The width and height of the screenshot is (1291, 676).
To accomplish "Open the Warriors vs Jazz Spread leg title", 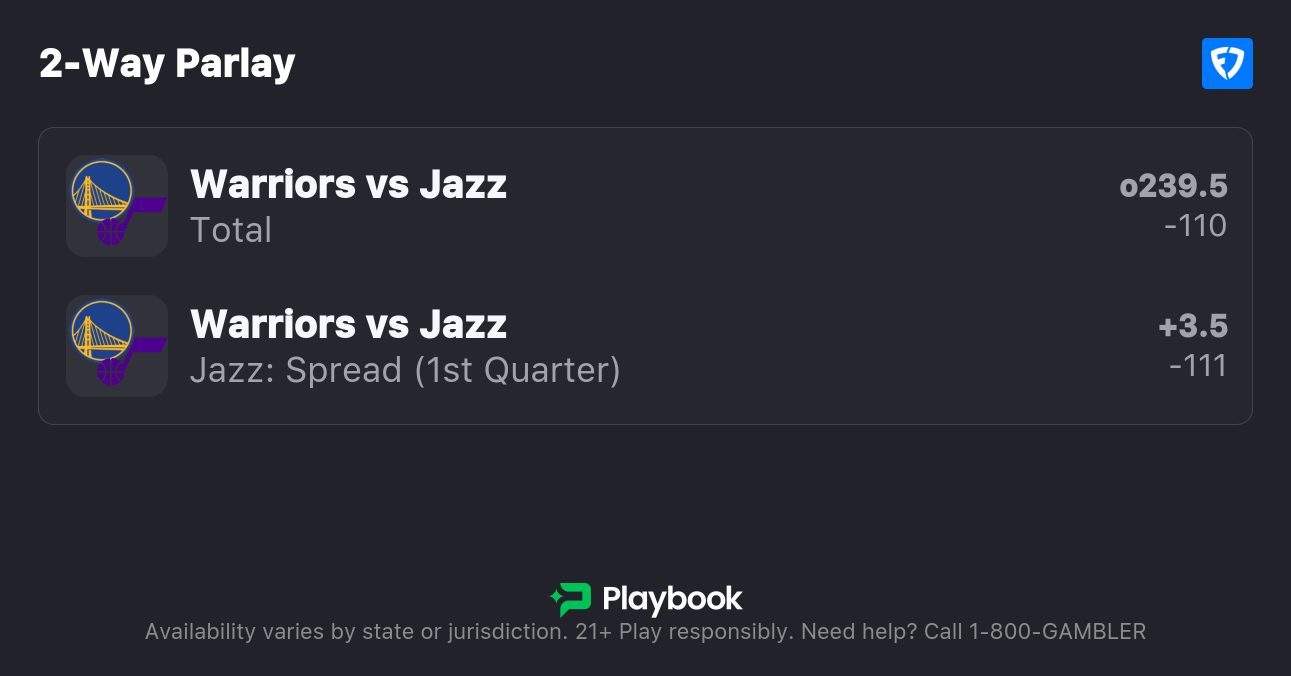I will pyautogui.click(x=348, y=324).
